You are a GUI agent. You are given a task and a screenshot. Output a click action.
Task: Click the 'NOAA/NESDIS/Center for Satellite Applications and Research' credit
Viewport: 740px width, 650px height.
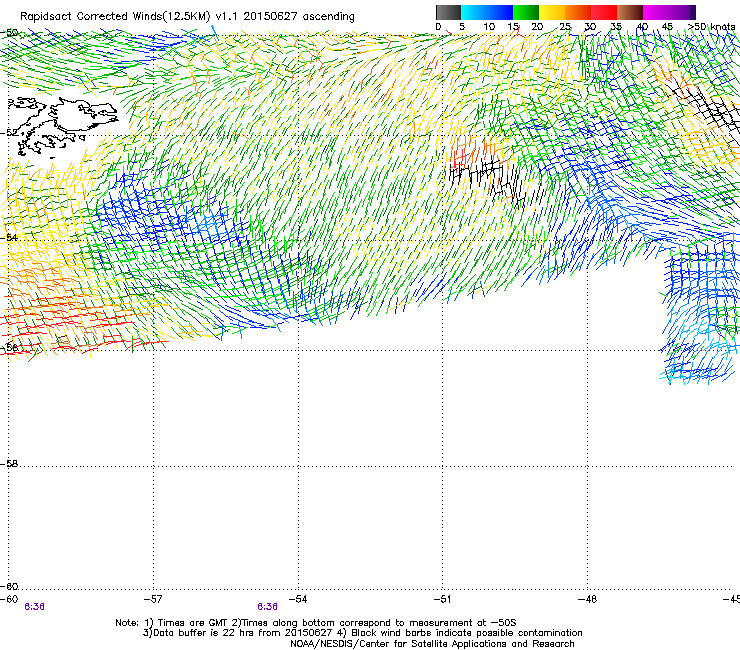[x=432, y=644]
